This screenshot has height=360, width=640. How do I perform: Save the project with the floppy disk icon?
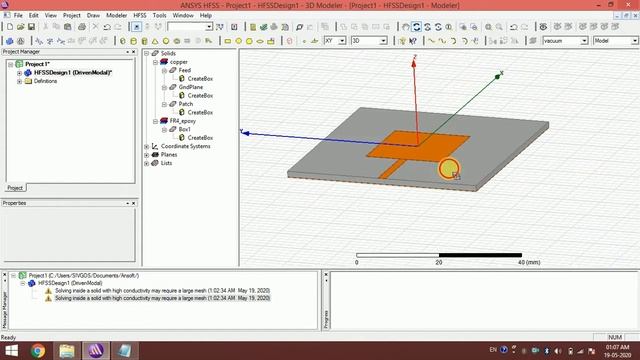31,27
